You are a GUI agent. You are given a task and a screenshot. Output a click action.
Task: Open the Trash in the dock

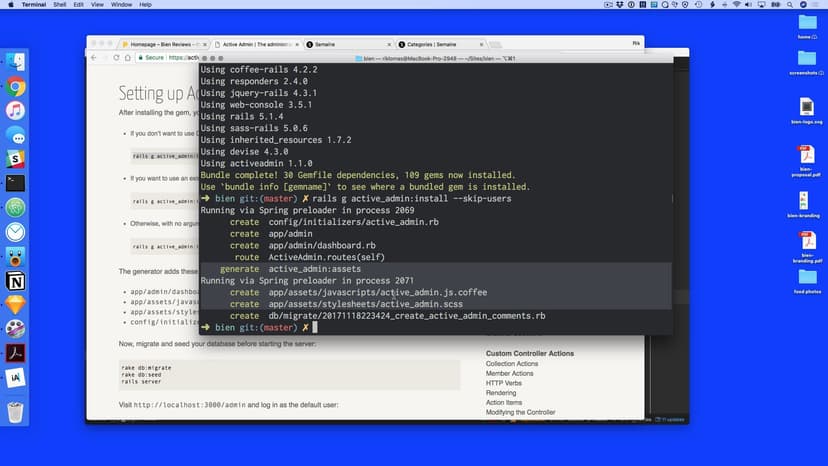(x=16, y=411)
